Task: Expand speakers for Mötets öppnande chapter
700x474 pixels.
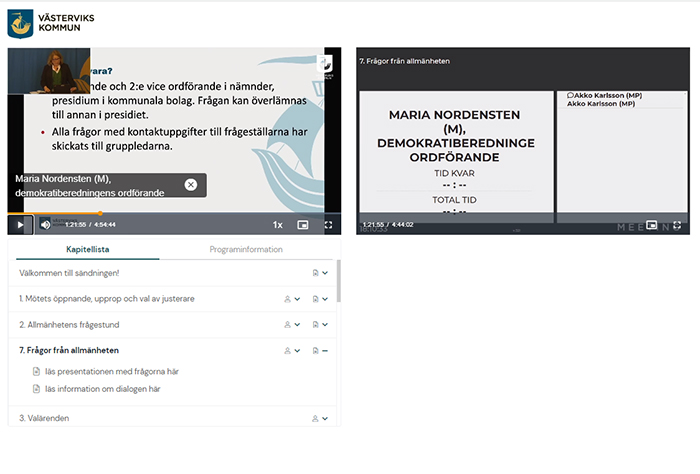Action: click(x=292, y=298)
